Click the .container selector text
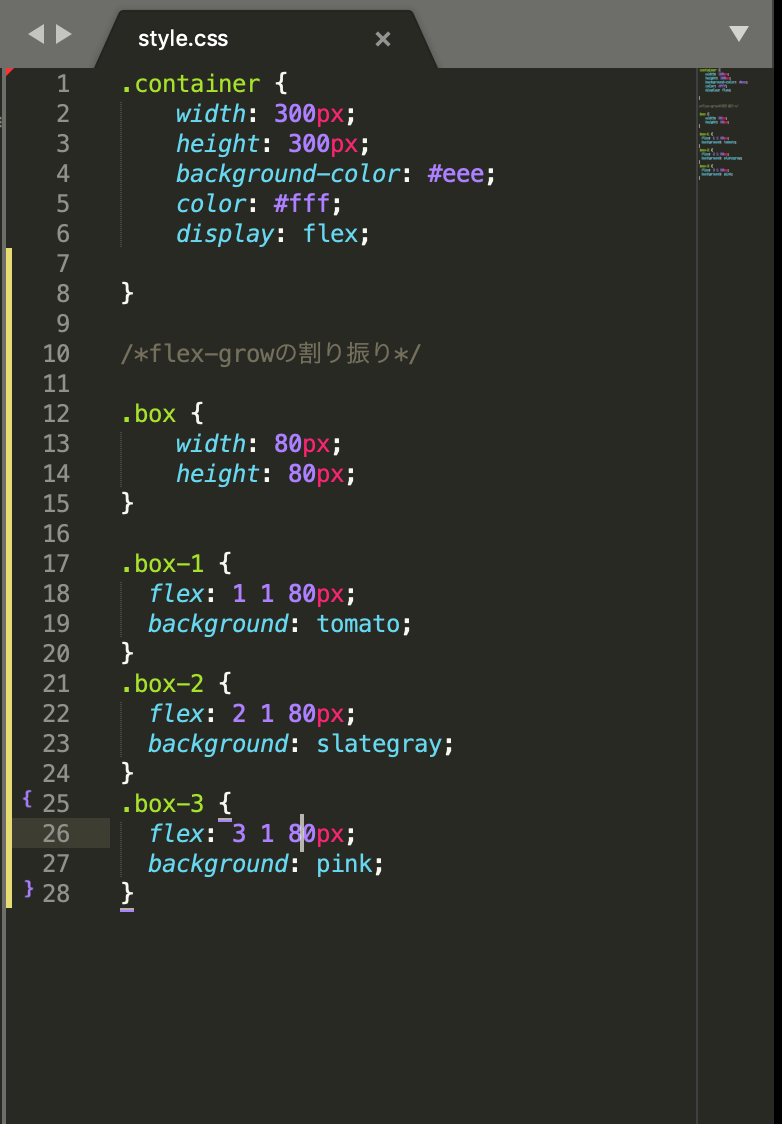 (191, 84)
